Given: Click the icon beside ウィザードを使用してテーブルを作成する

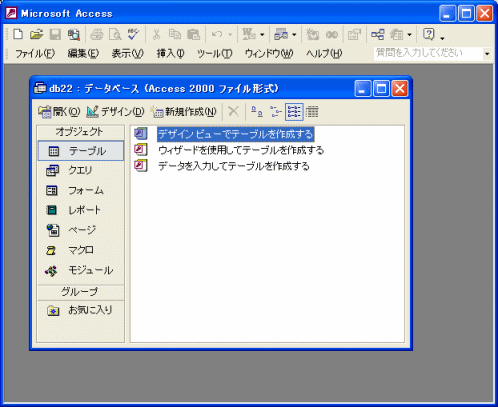Looking at the screenshot, I should point(141,150).
